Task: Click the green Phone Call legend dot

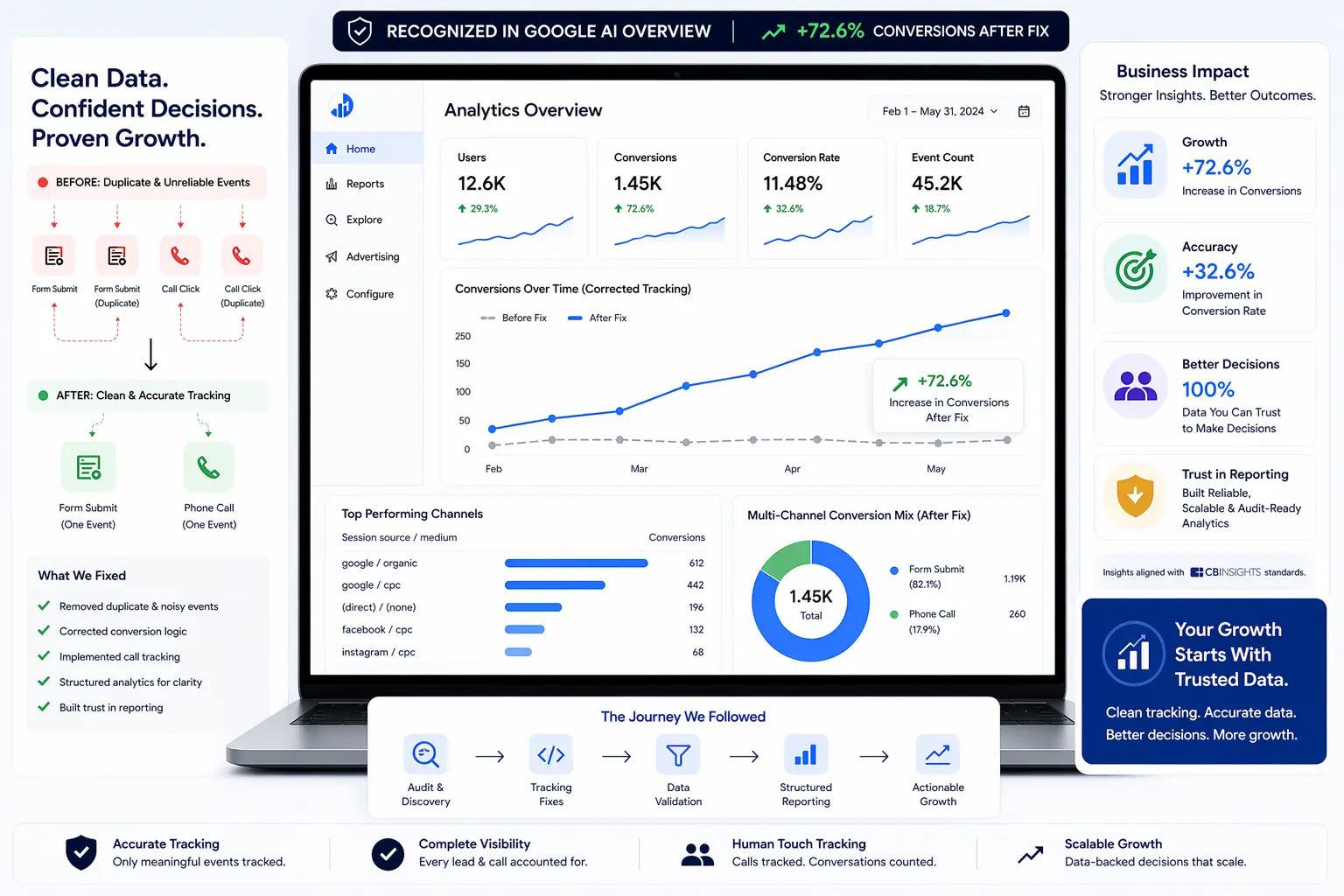Action: pos(894,614)
